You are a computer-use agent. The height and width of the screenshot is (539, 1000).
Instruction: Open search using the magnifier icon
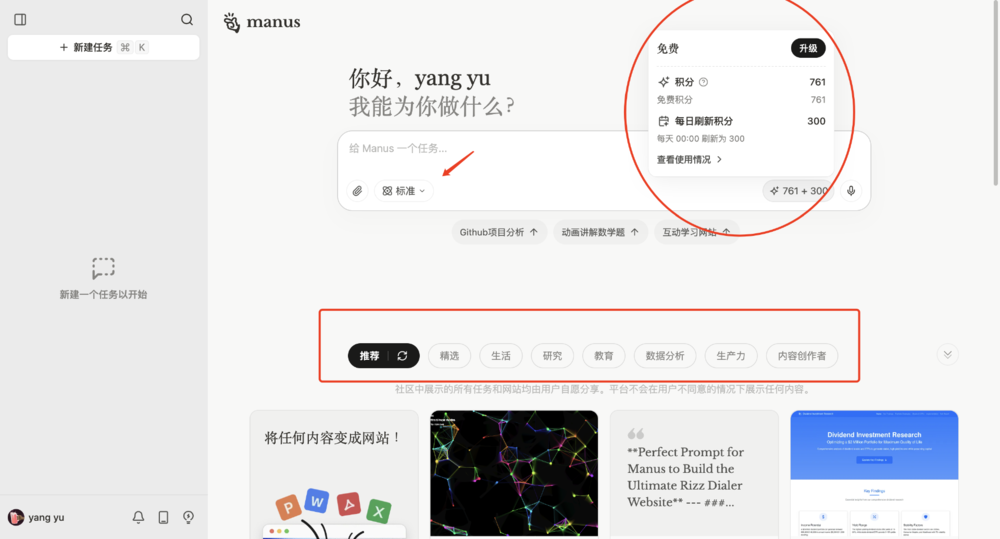pos(187,19)
